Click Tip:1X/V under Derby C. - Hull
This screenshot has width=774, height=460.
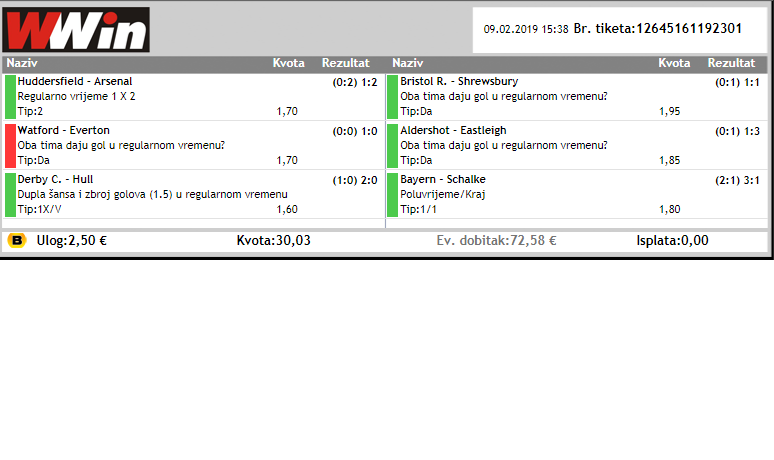click(x=39, y=209)
